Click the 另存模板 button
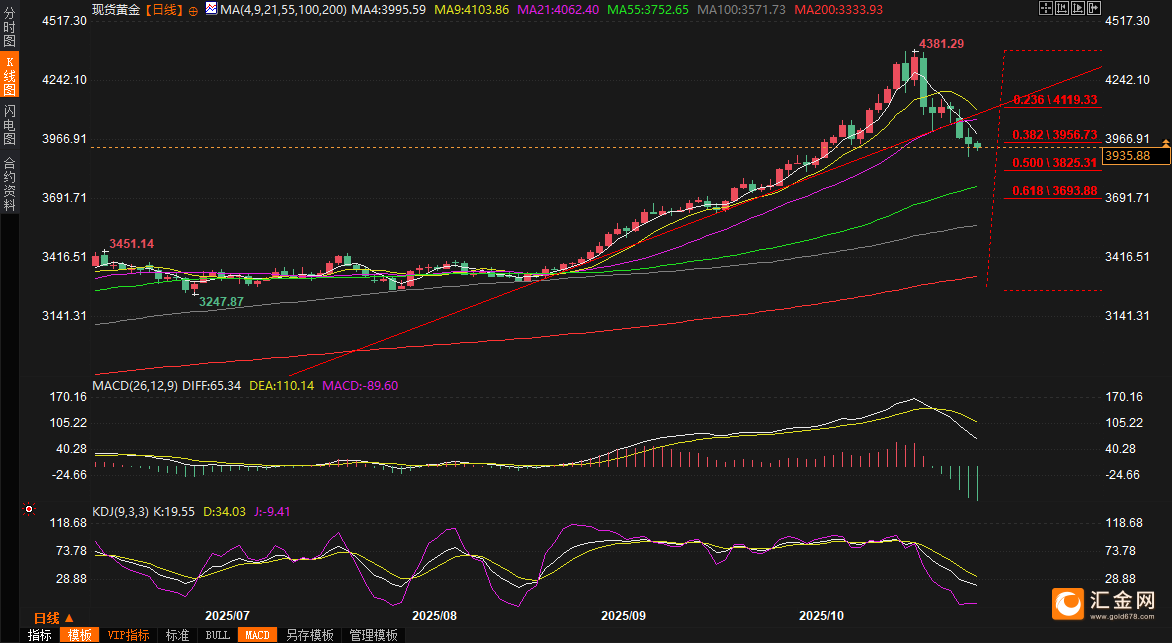Screen dimensions: 1172x643 309,635
